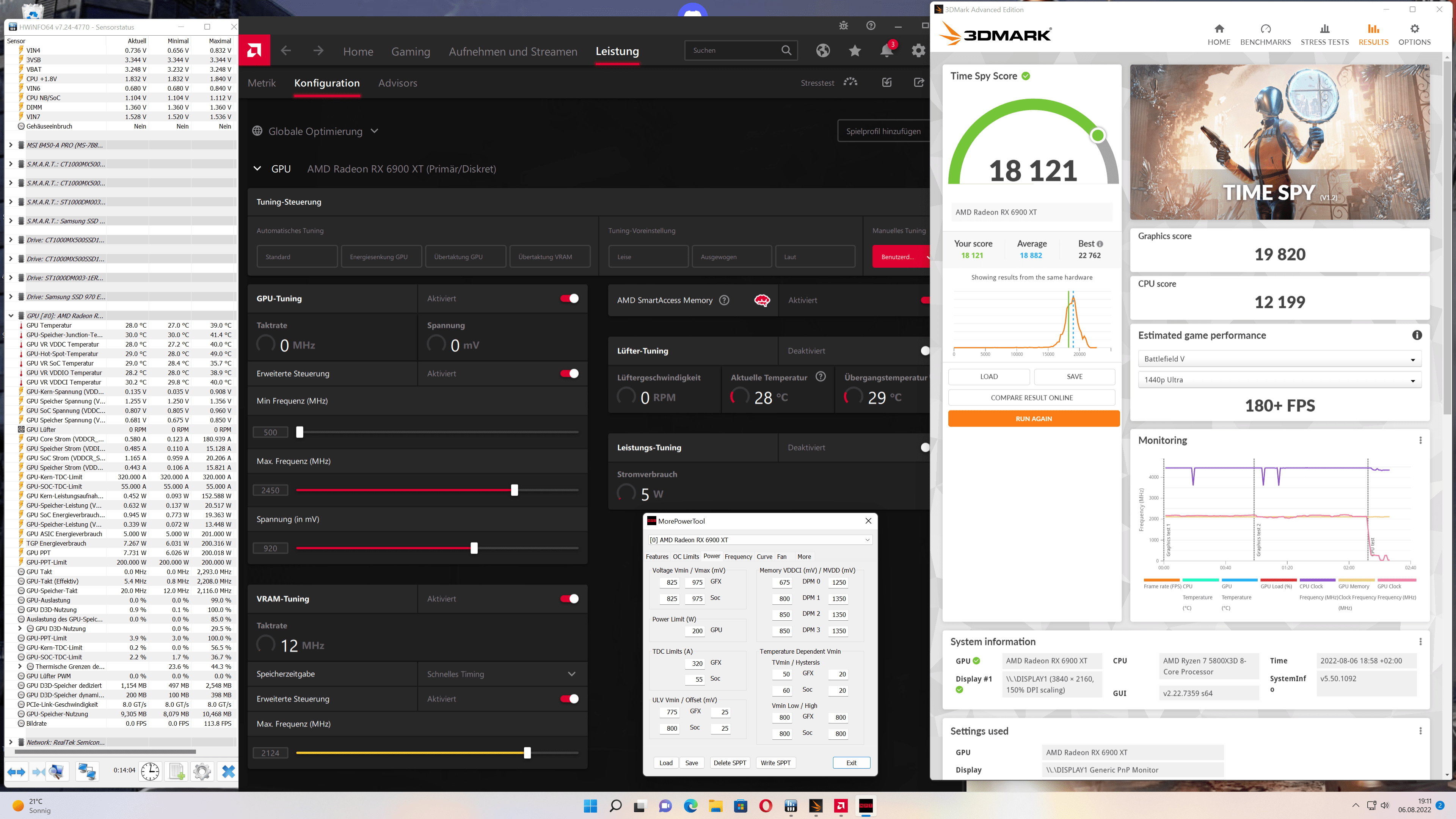Click RUN AGAIN button in 3DMark
Viewport: 1456px width, 819px height.
pyautogui.click(x=1033, y=419)
